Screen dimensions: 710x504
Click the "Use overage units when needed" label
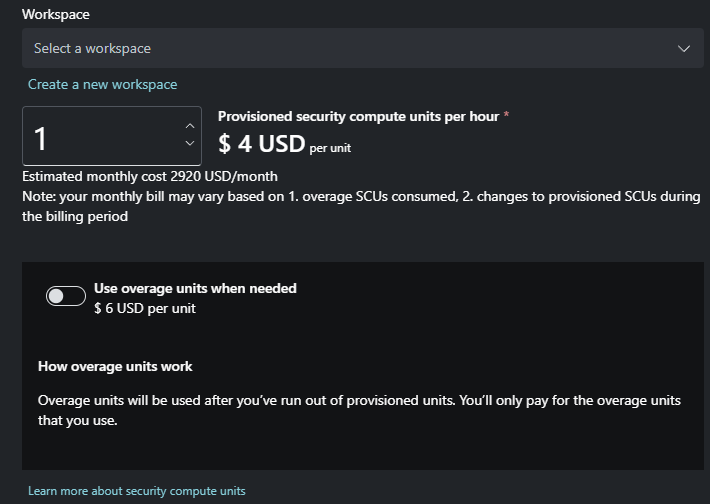coord(195,288)
